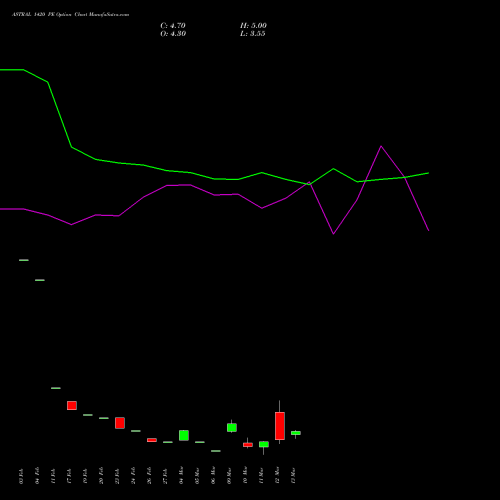Screen dimensions: 500x500
Task: Click the '05 Mar' date axis label
Action: [197, 476]
